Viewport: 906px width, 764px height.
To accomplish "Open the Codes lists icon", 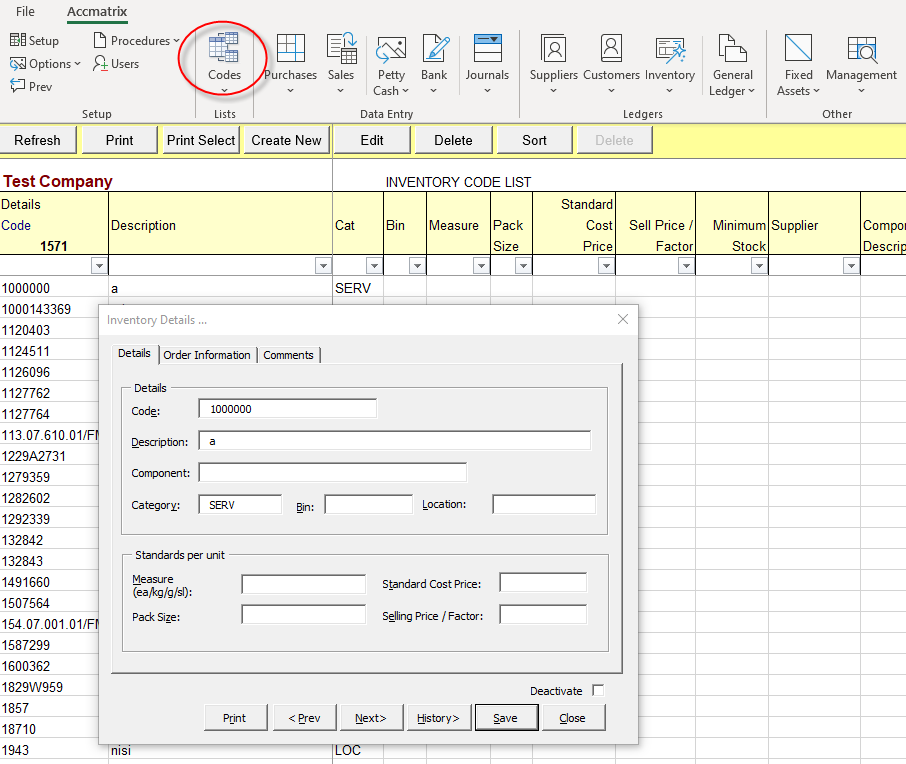I will pyautogui.click(x=224, y=58).
